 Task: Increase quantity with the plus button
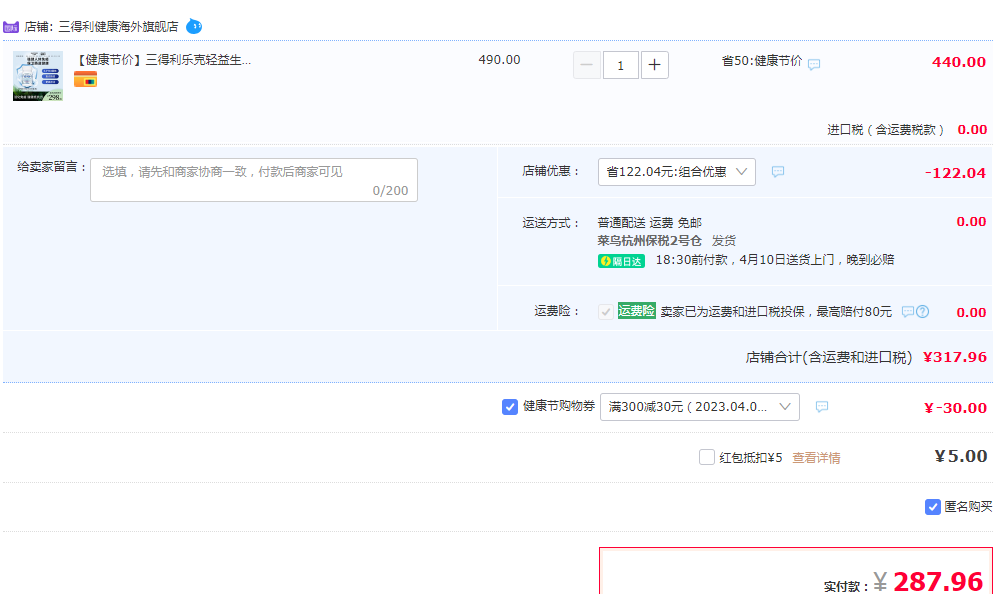pyautogui.click(x=654, y=65)
